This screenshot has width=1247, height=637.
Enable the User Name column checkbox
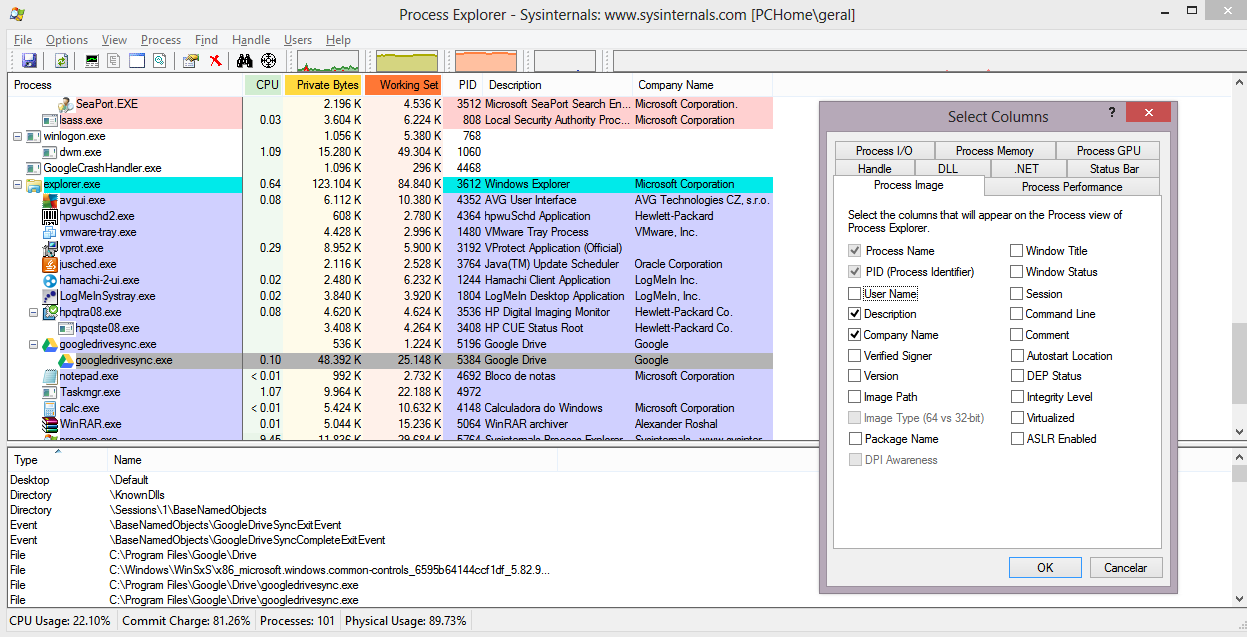tap(856, 292)
